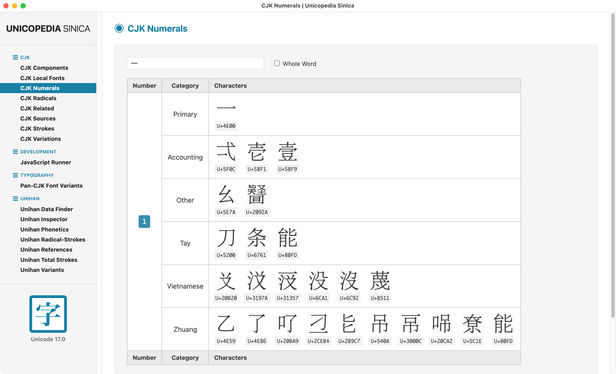Open Unihan Radical-Strokes
Screen dimensions: 616x374
tap(53, 239)
